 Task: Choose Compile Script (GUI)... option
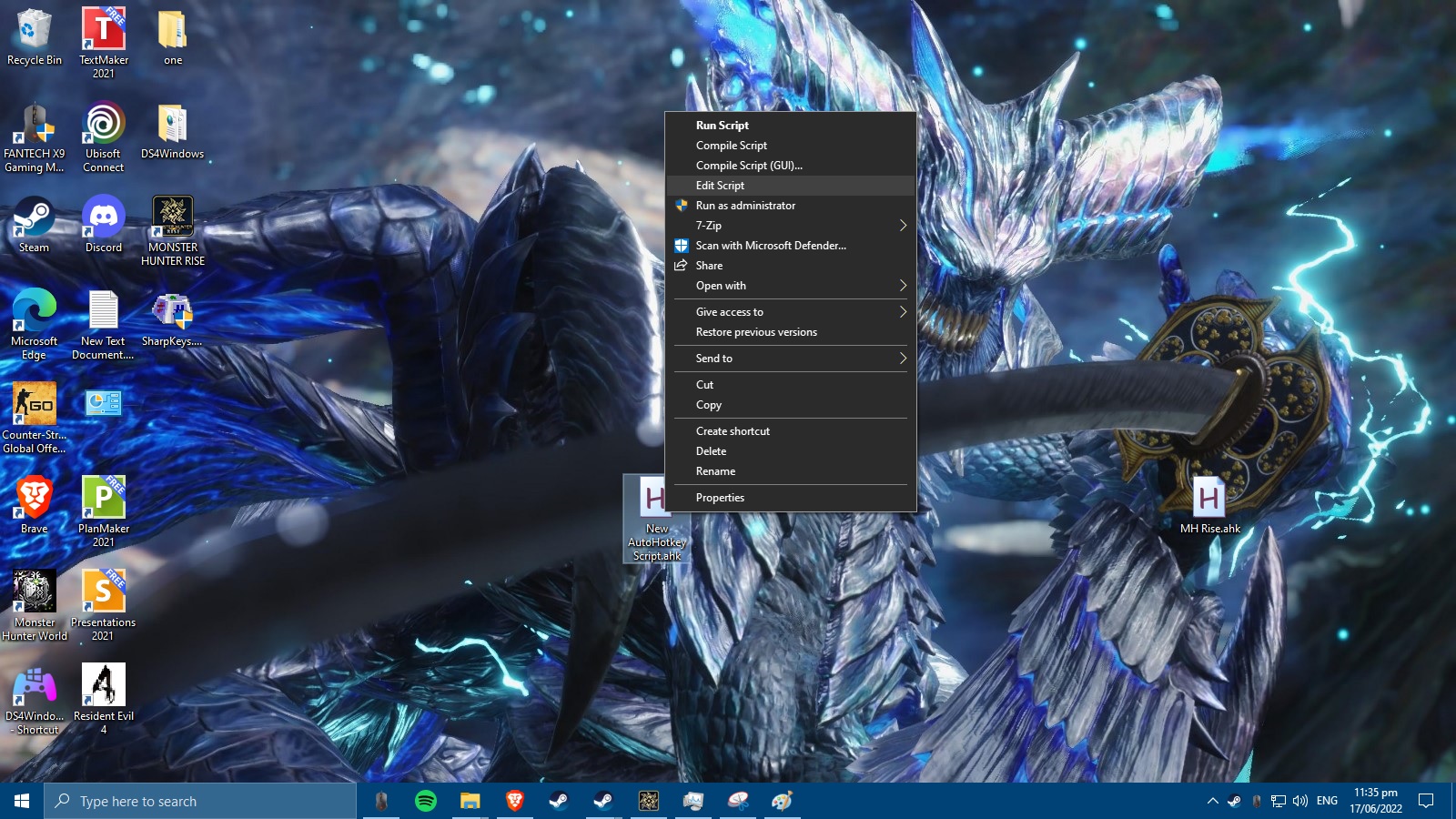point(791,166)
